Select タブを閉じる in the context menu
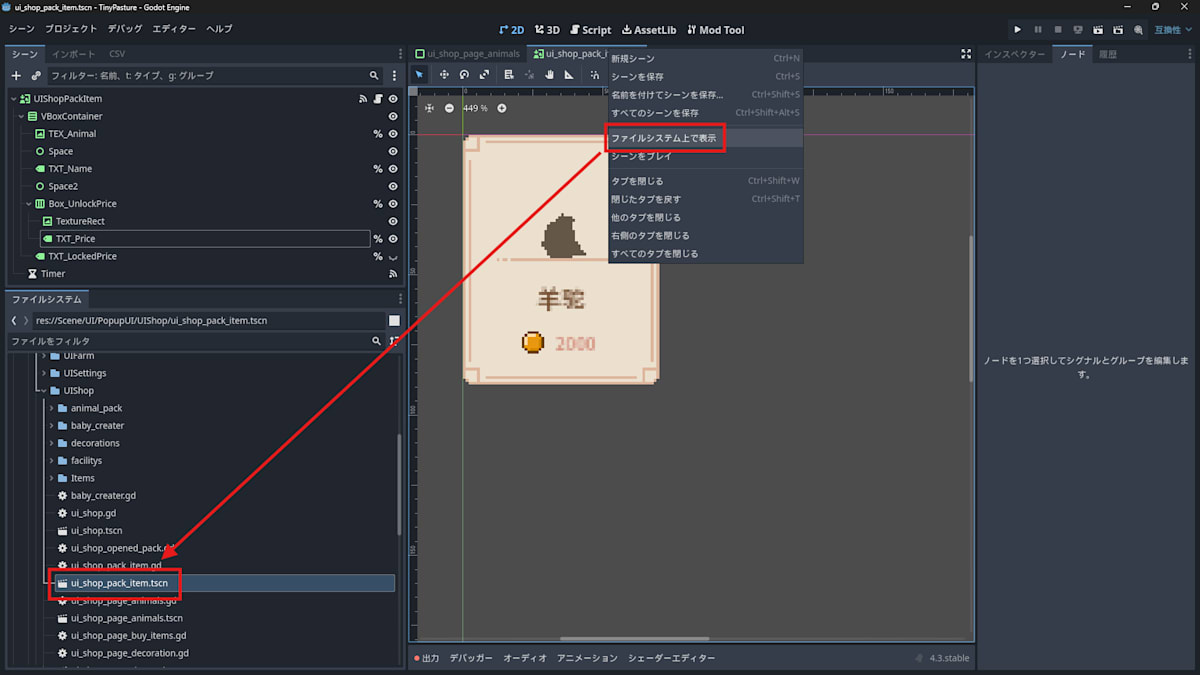1200x675 pixels. point(706,181)
